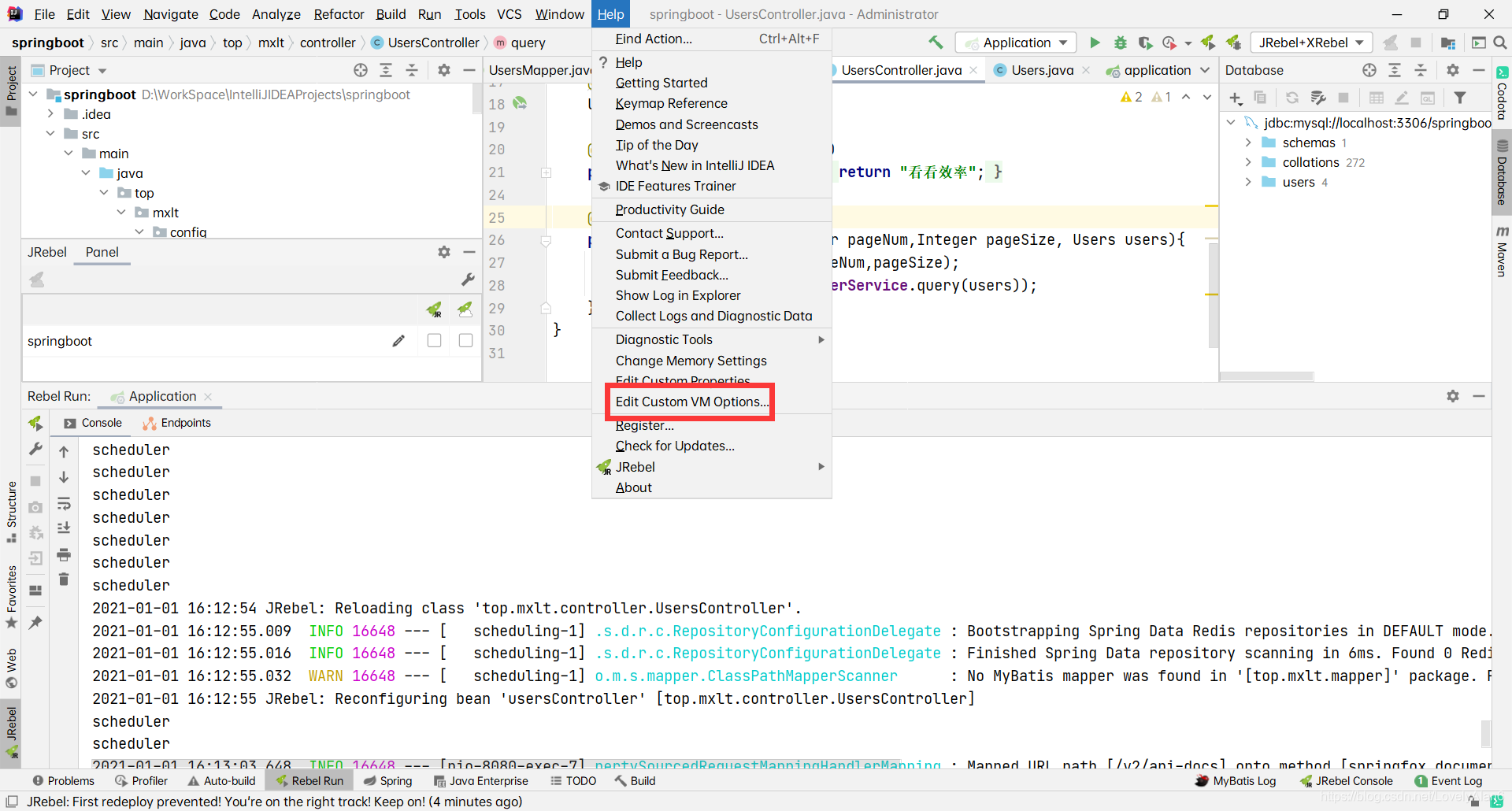Click the Debug bug icon in toolbar
1512x811 pixels.
coord(1120,43)
